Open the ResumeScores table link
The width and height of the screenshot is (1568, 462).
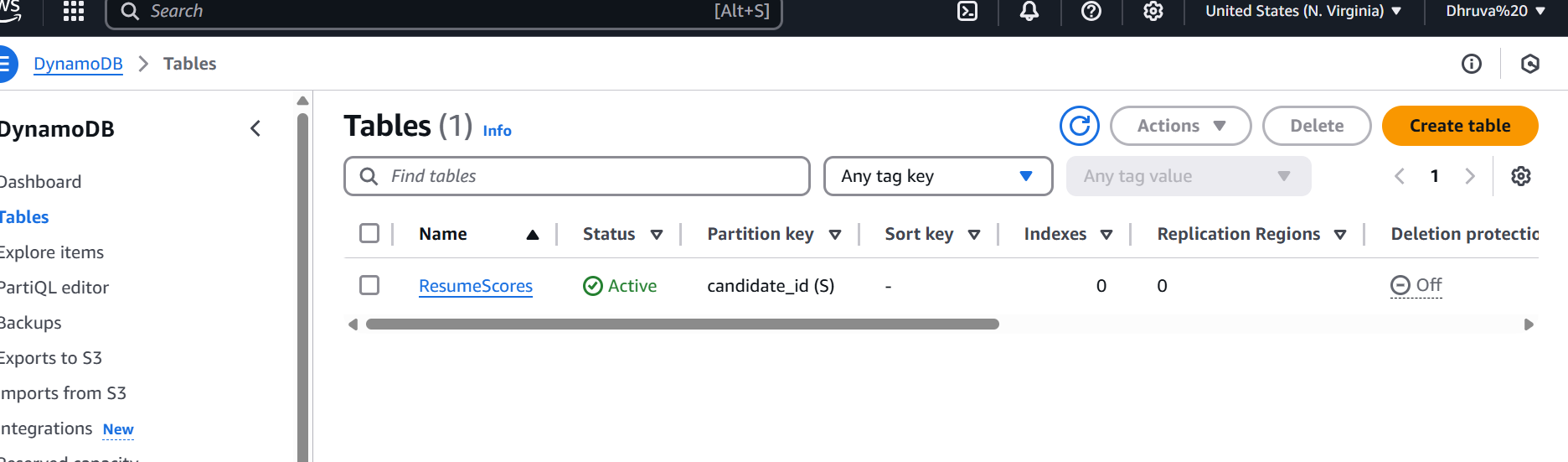pyautogui.click(x=475, y=286)
